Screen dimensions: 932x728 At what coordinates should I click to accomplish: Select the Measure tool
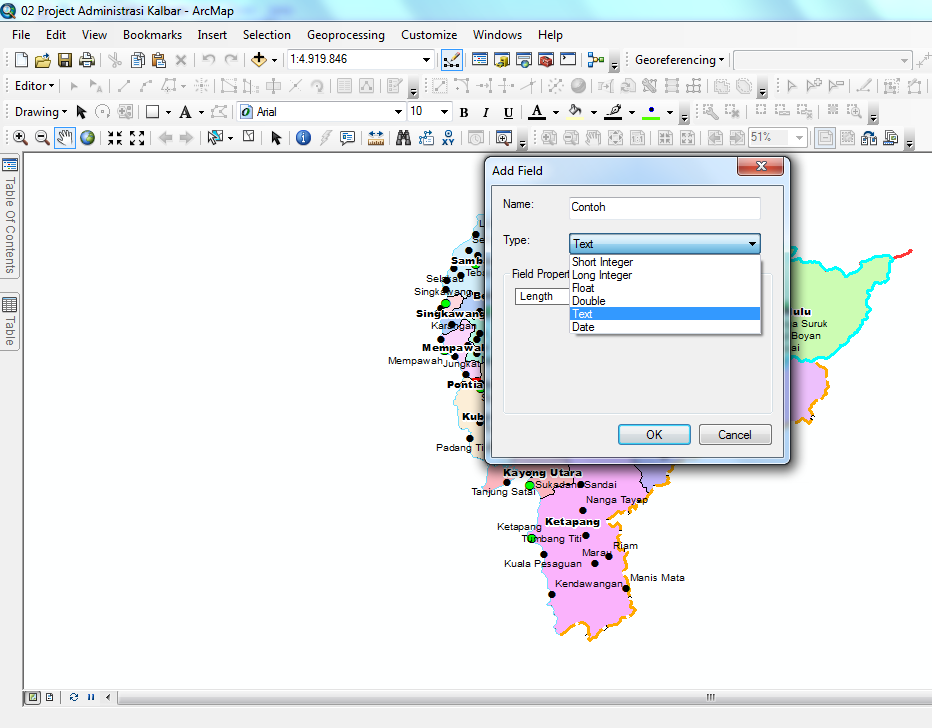pyautogui.click(x=376, y=138)
